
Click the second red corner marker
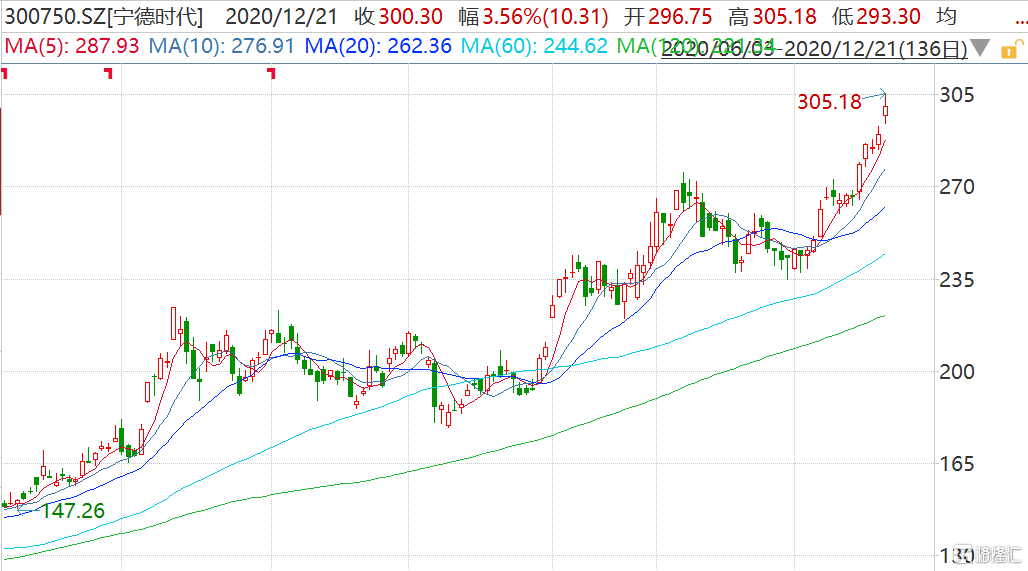[x=109, y=72]
